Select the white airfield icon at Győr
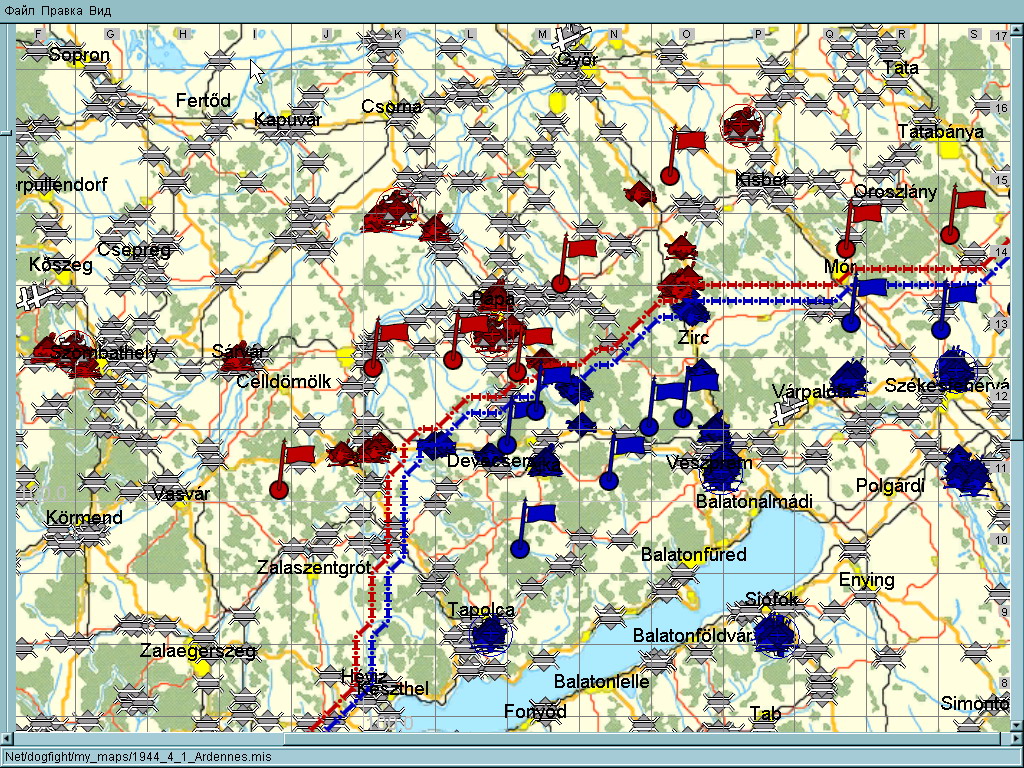Image resolution: width=1024 pixels, height=768 pixels. [575, 37]
